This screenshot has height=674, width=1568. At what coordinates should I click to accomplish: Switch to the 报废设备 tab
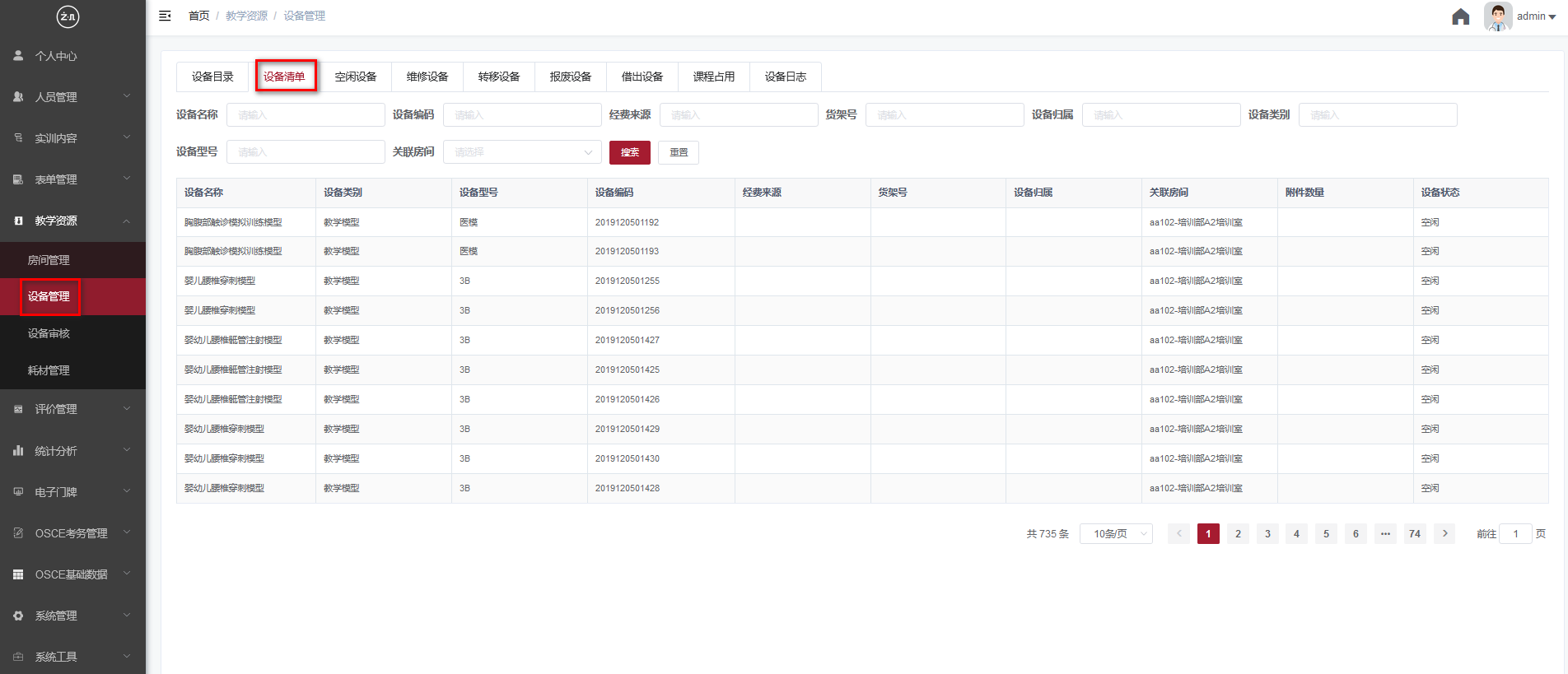point(571,77)
